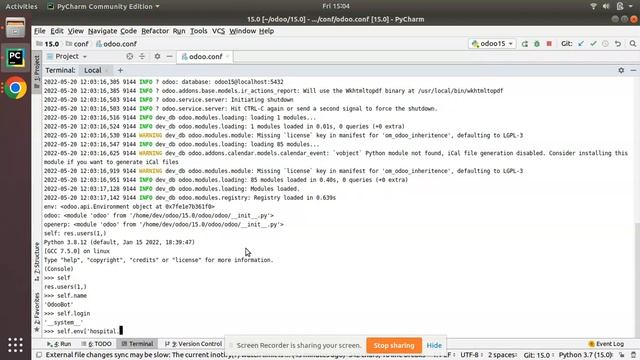Viewport: 640px width, 360px height.
Task: Open the Tools menu
Action: click(x=199, y=31)
